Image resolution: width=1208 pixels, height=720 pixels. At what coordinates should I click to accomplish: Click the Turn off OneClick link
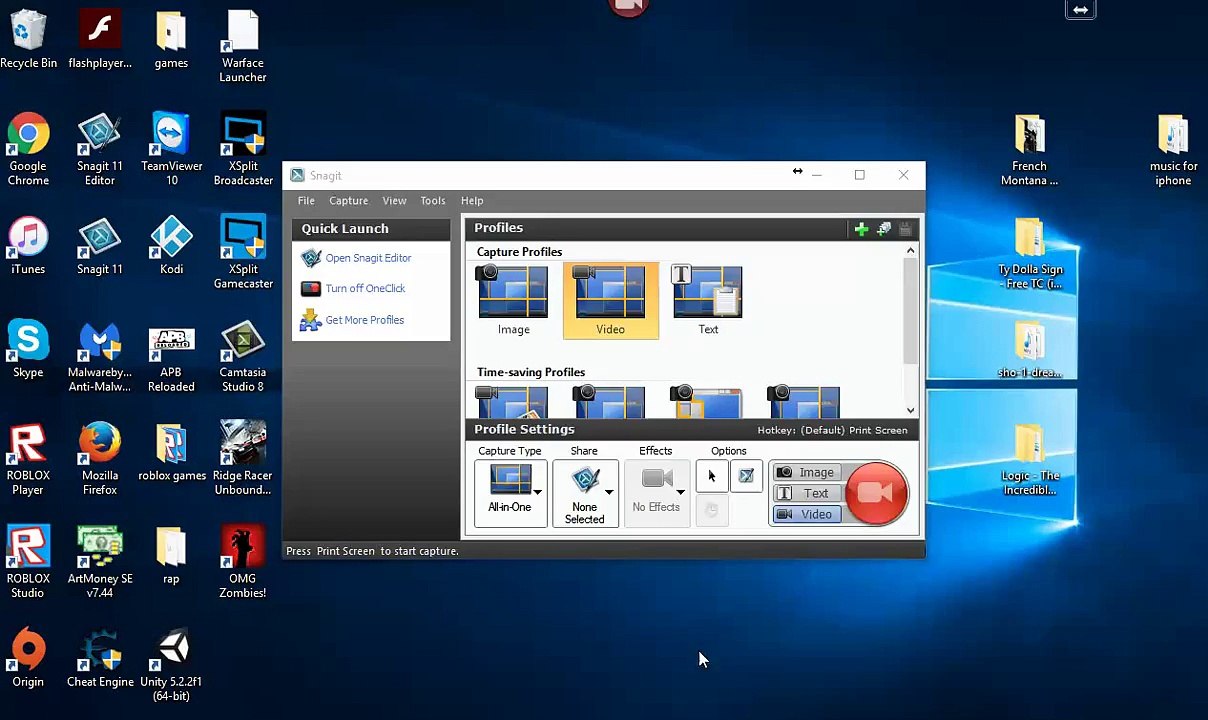(365, 288)
